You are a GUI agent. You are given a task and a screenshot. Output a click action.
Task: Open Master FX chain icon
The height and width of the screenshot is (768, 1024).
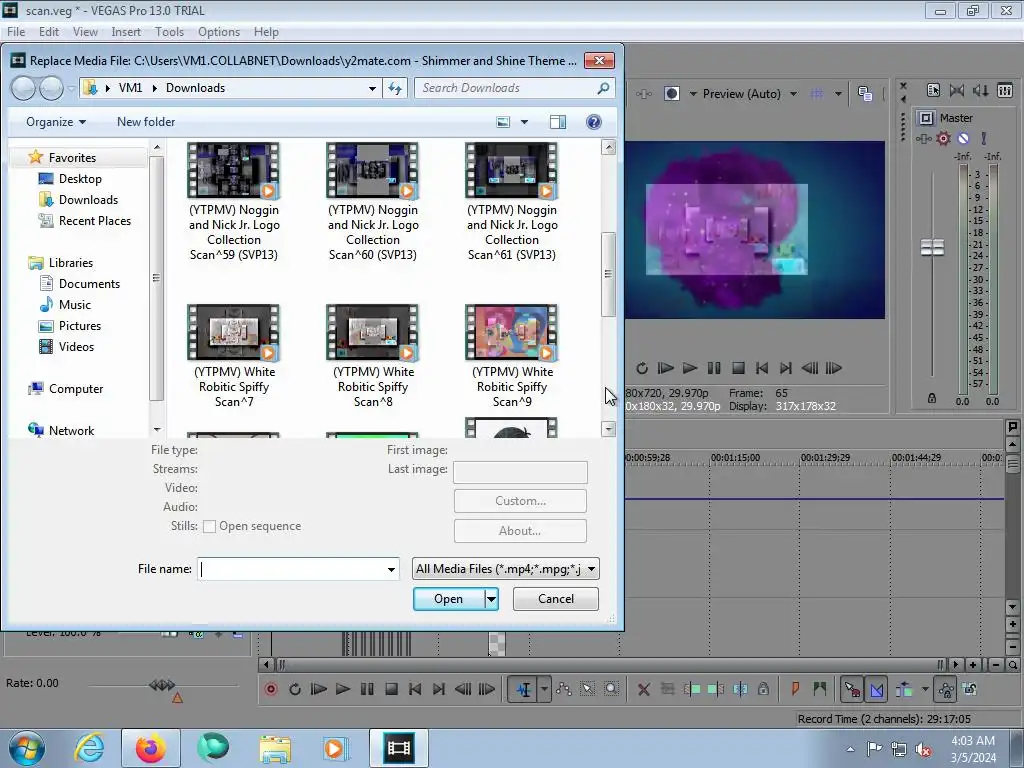[923, 138]
